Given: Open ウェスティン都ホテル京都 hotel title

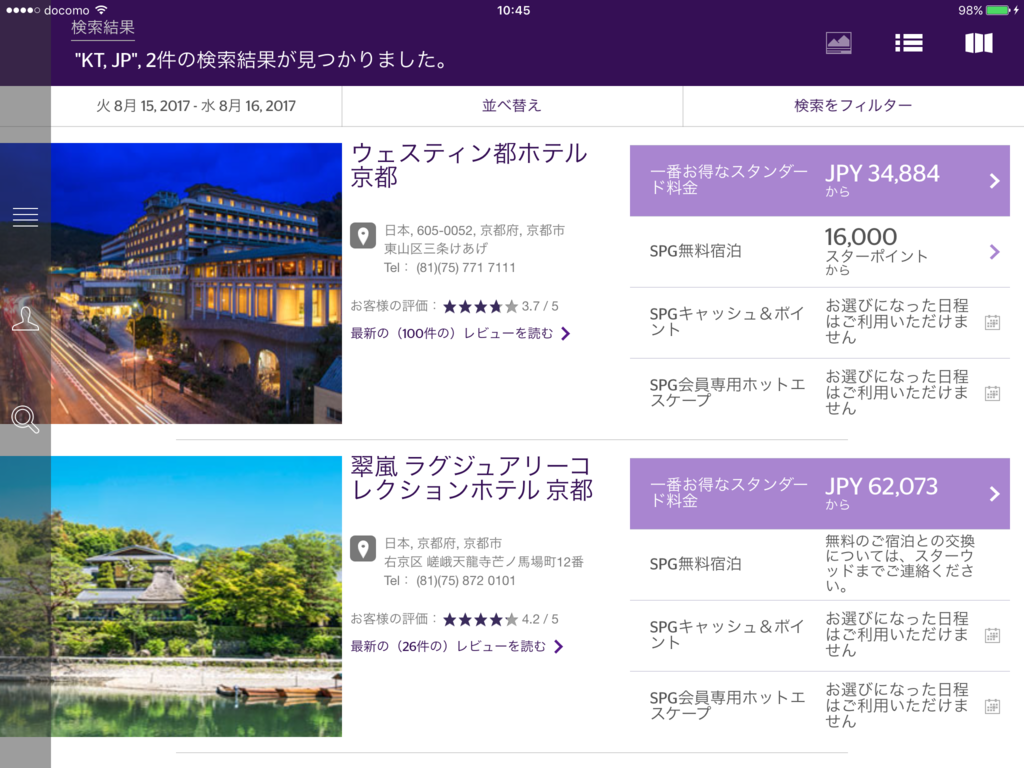Looking at the screenshot, I should pos(469,165).
